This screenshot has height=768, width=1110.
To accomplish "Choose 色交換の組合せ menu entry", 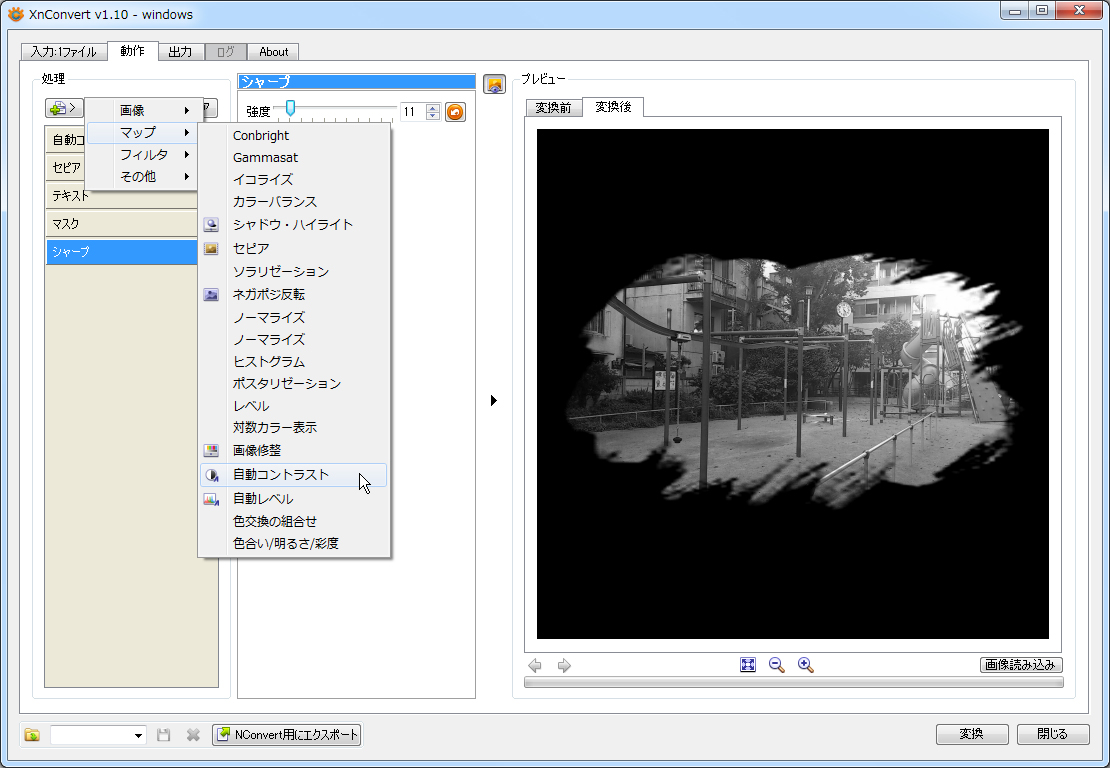I will (294, 521).
